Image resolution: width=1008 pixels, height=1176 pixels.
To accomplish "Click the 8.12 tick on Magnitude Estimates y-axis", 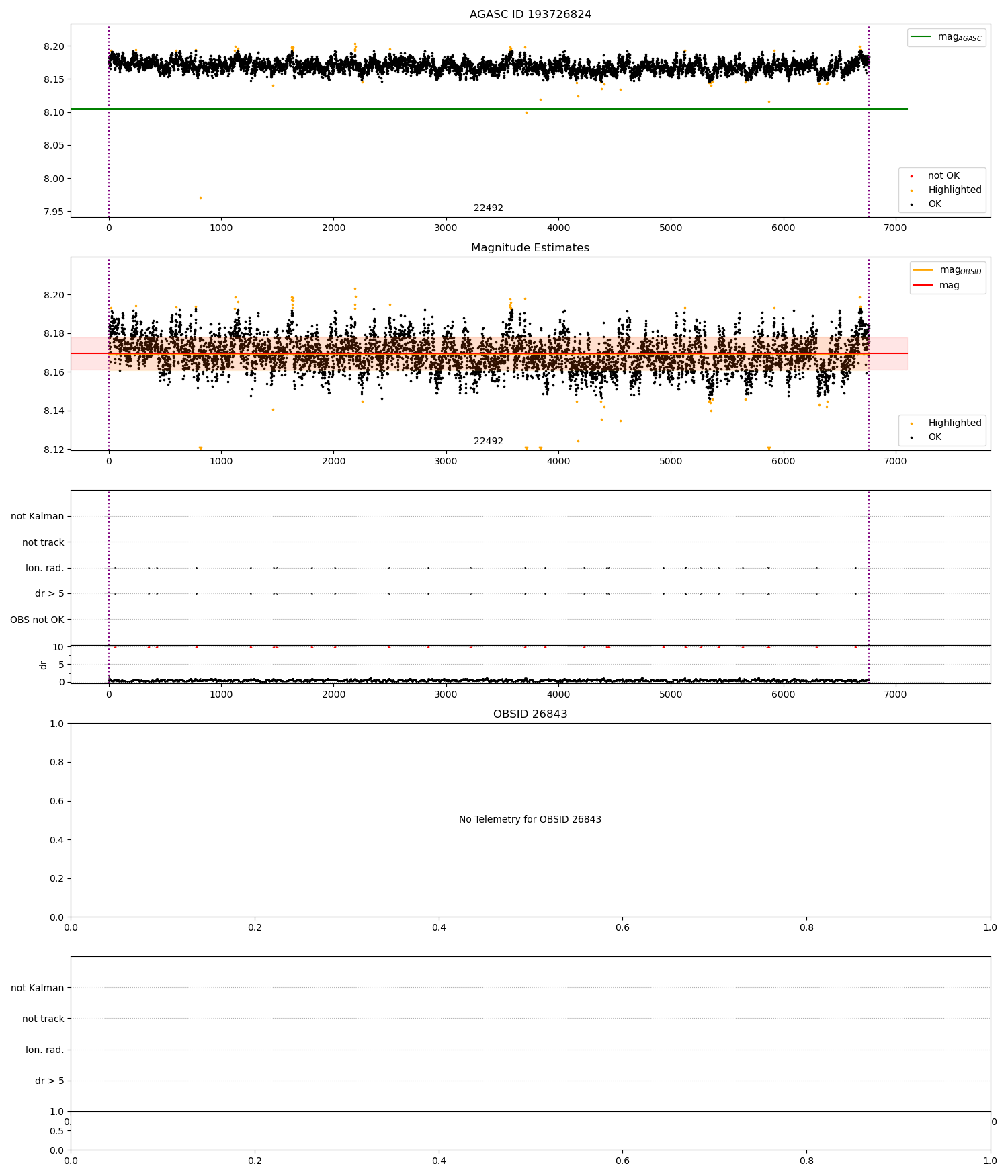I will [x=54, y=449].
